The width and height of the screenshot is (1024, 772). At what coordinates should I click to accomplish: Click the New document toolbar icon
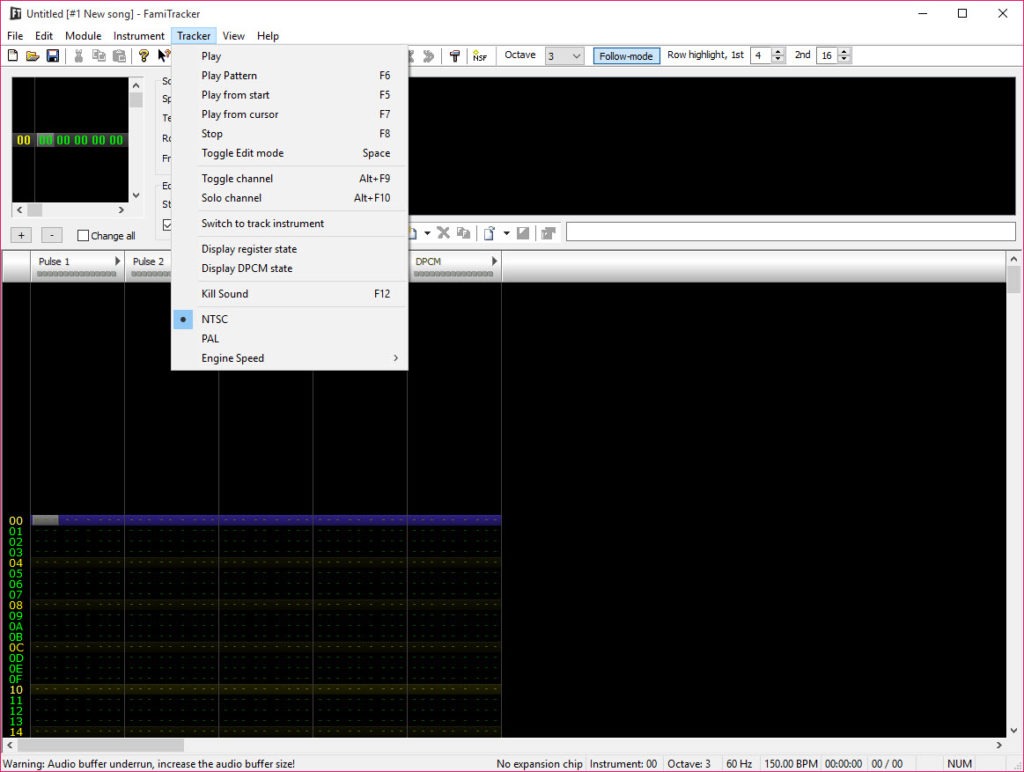click(13, 56)
